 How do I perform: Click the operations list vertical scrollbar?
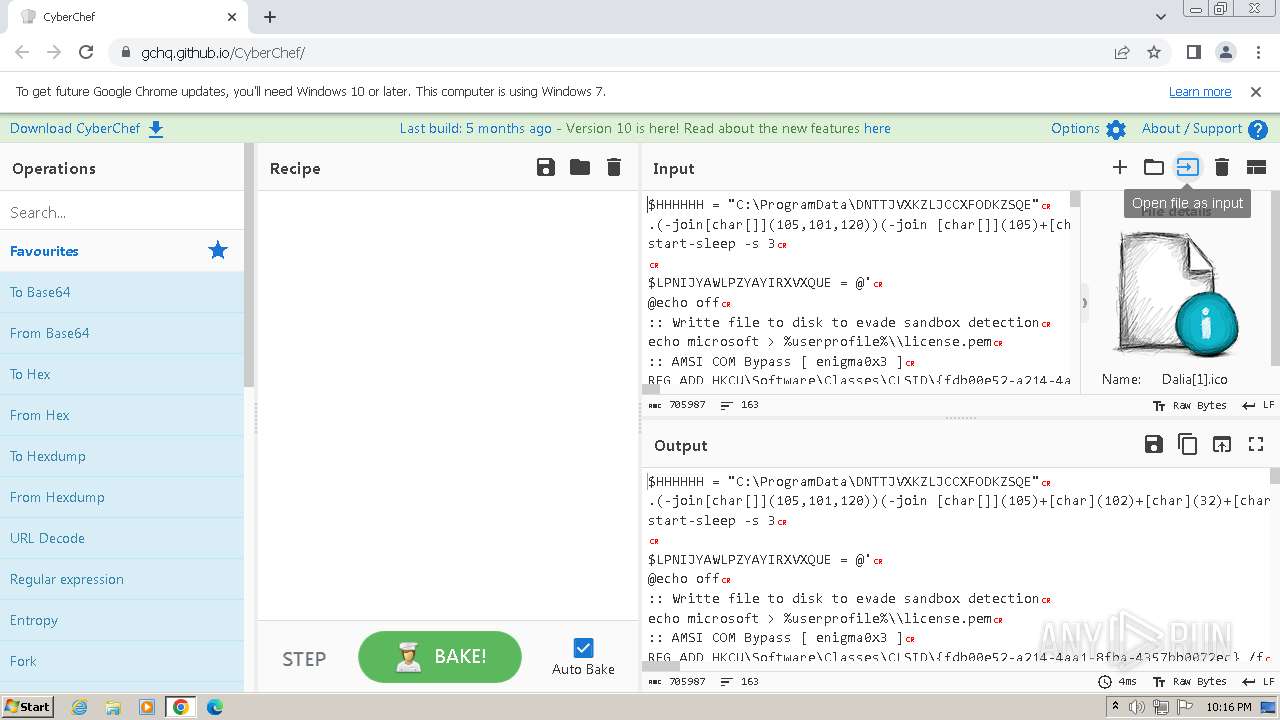[249, 265]
